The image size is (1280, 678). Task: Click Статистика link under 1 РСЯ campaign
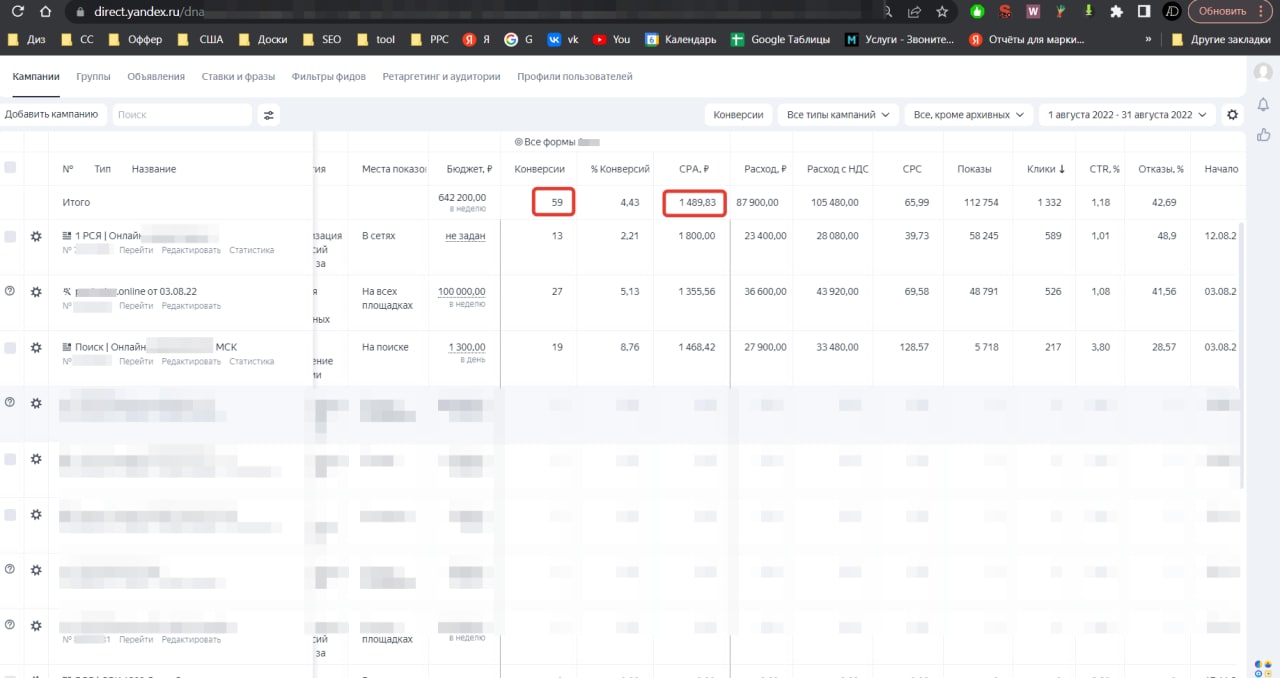(251, 250)
